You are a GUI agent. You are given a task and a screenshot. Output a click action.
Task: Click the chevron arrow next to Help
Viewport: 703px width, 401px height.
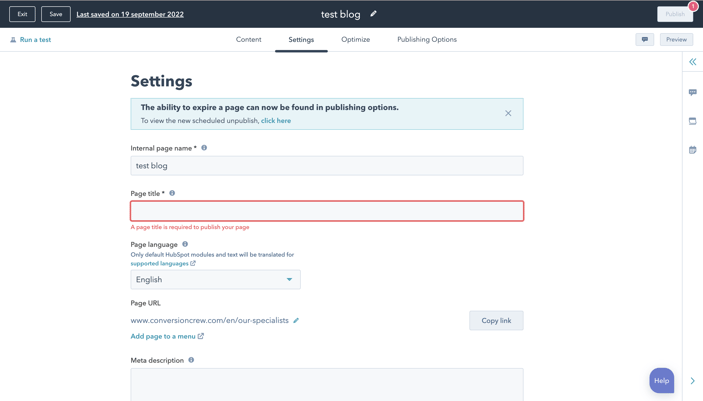coord(693,381)
